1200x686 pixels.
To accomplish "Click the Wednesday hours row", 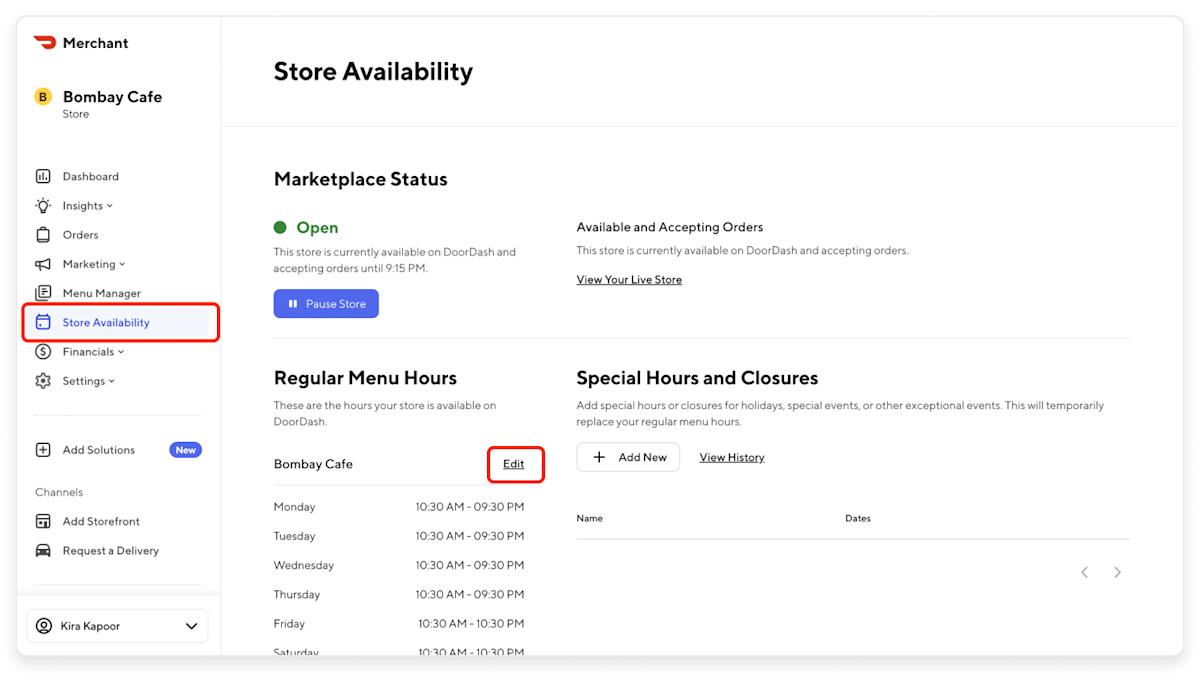I will click(399, 565).
